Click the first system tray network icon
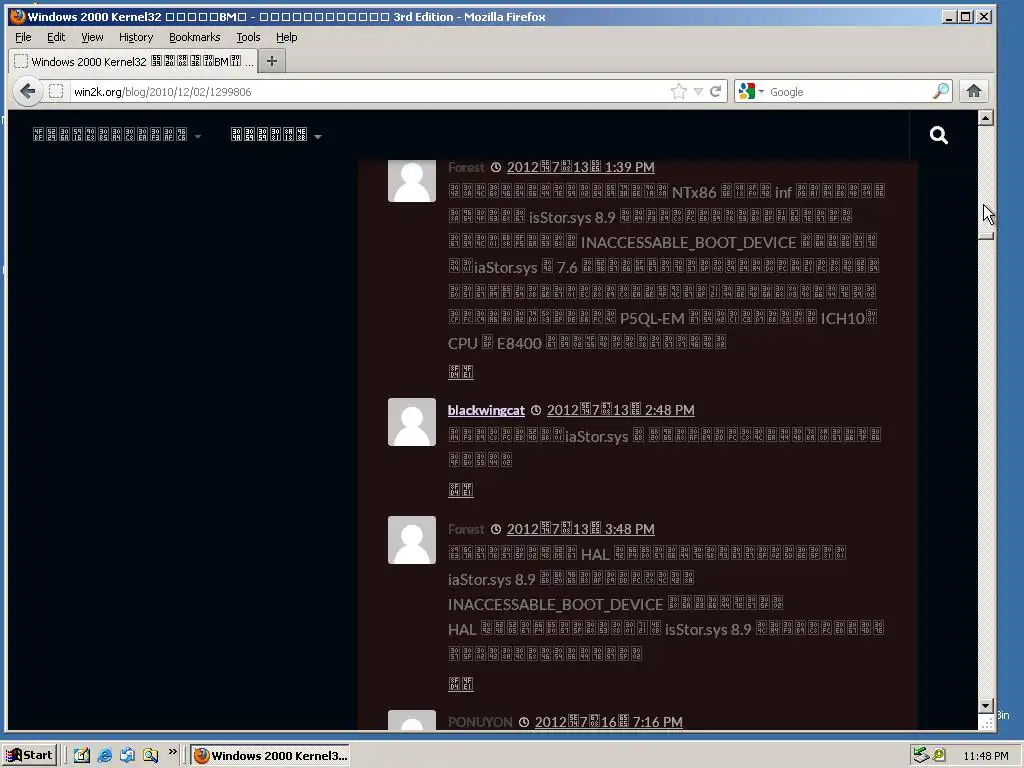1024x768 pixels. click(921, 756)
